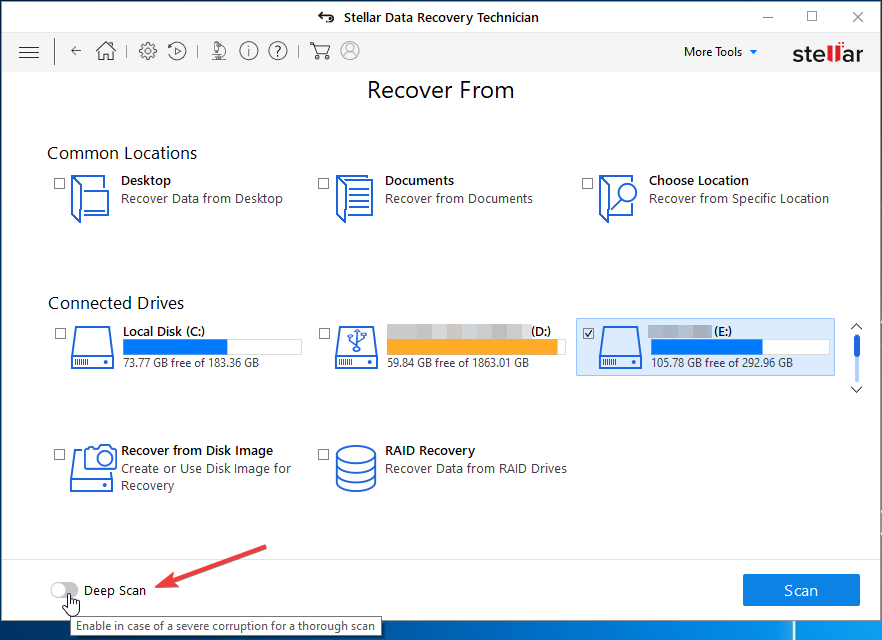Check the Desktop checkbox
882x640 pixels.
[x=59, y=184]
